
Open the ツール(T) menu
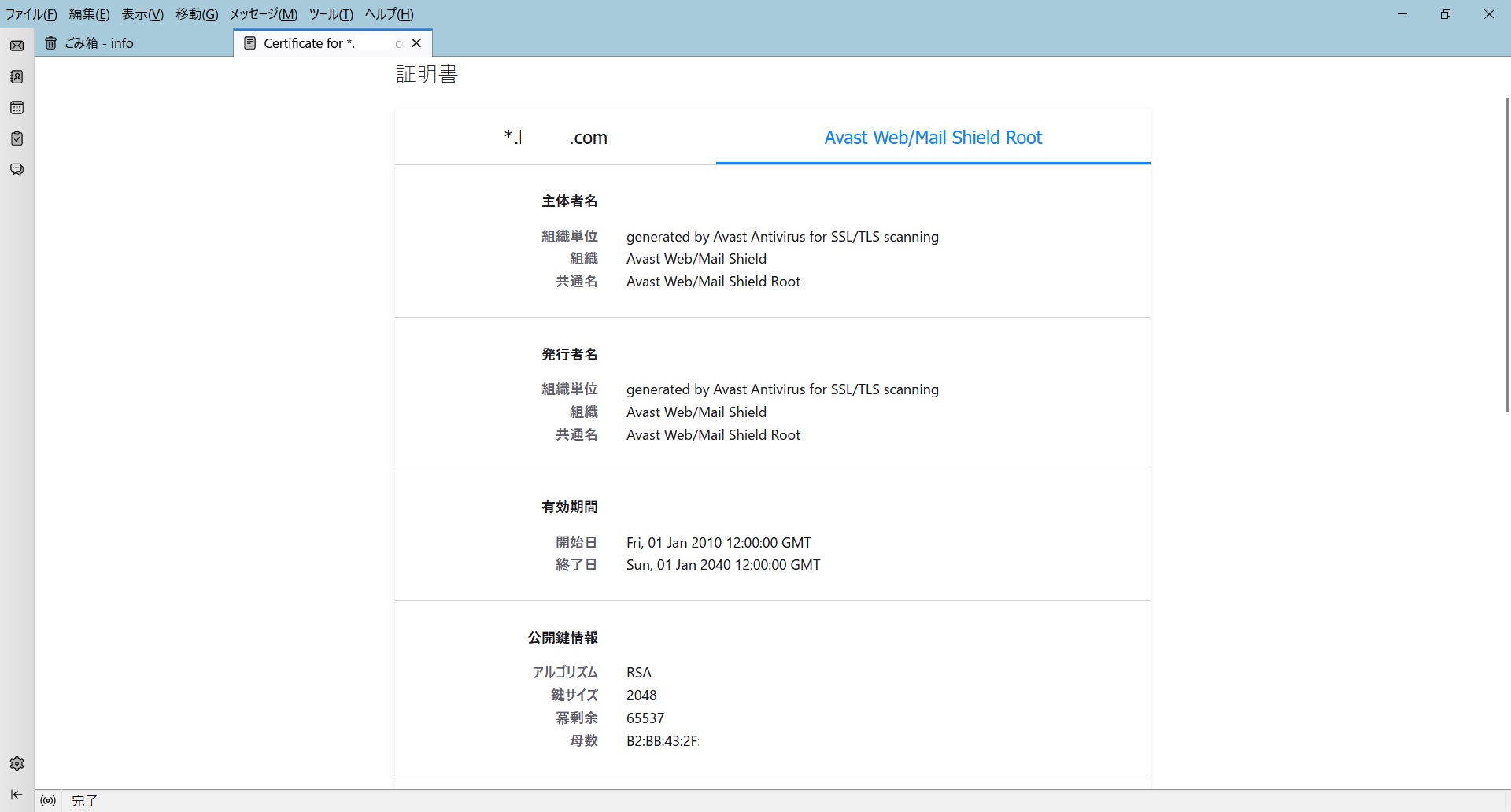point(331,14)
